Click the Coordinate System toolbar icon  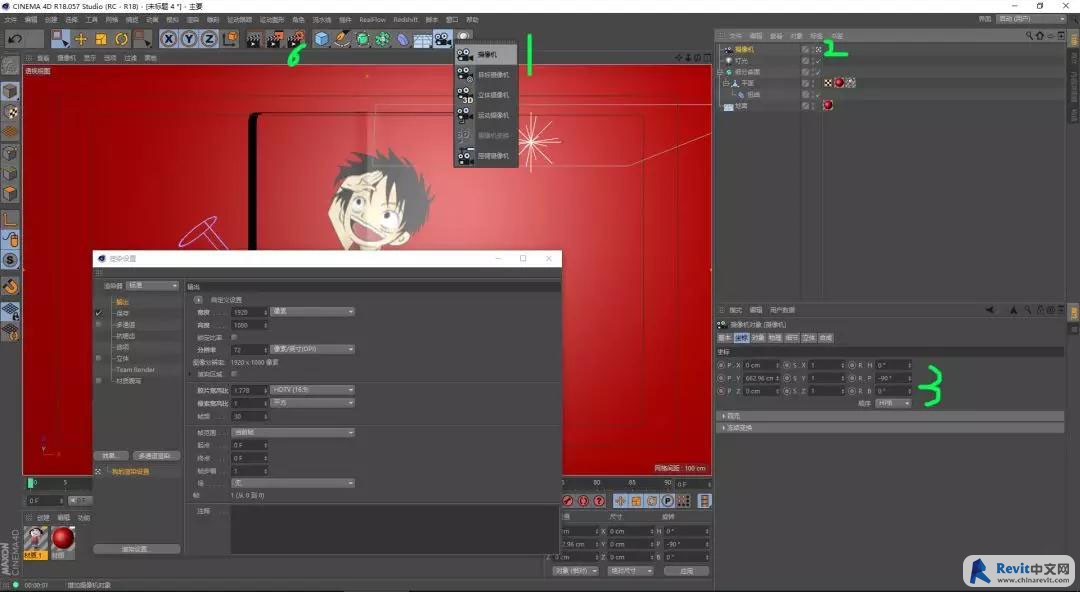point(230,39)
